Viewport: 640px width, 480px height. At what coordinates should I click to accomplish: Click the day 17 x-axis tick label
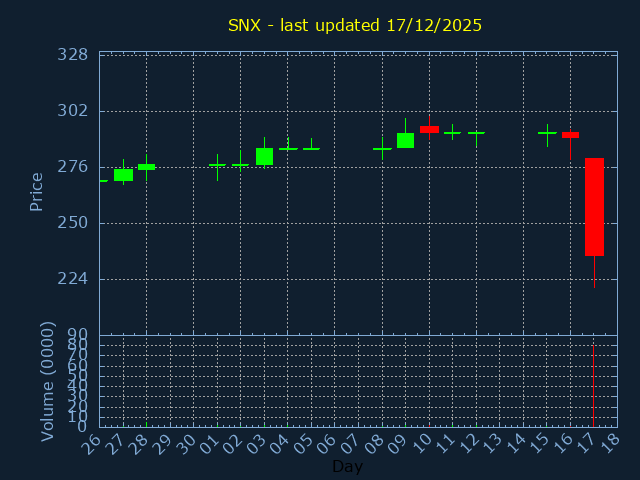pos(588,441)
